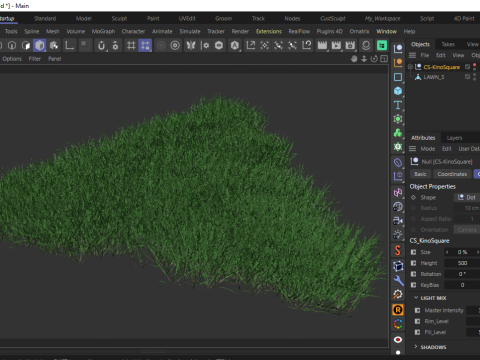Viewport: 480px width, 360px height.
Task: Switch to the Sculpt layout tab
Action: pyautogui.click(x=119, y=19)
